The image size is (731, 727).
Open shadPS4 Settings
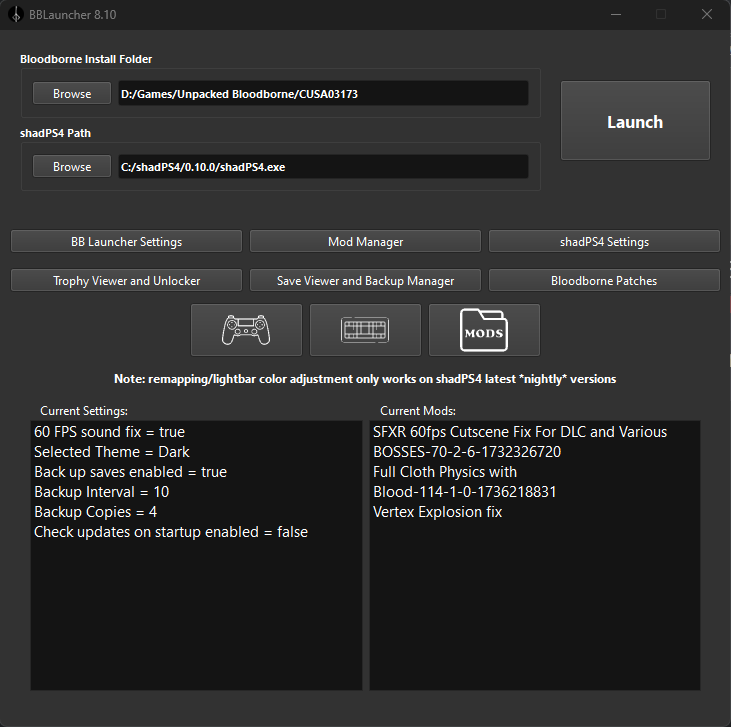[604, 241]
